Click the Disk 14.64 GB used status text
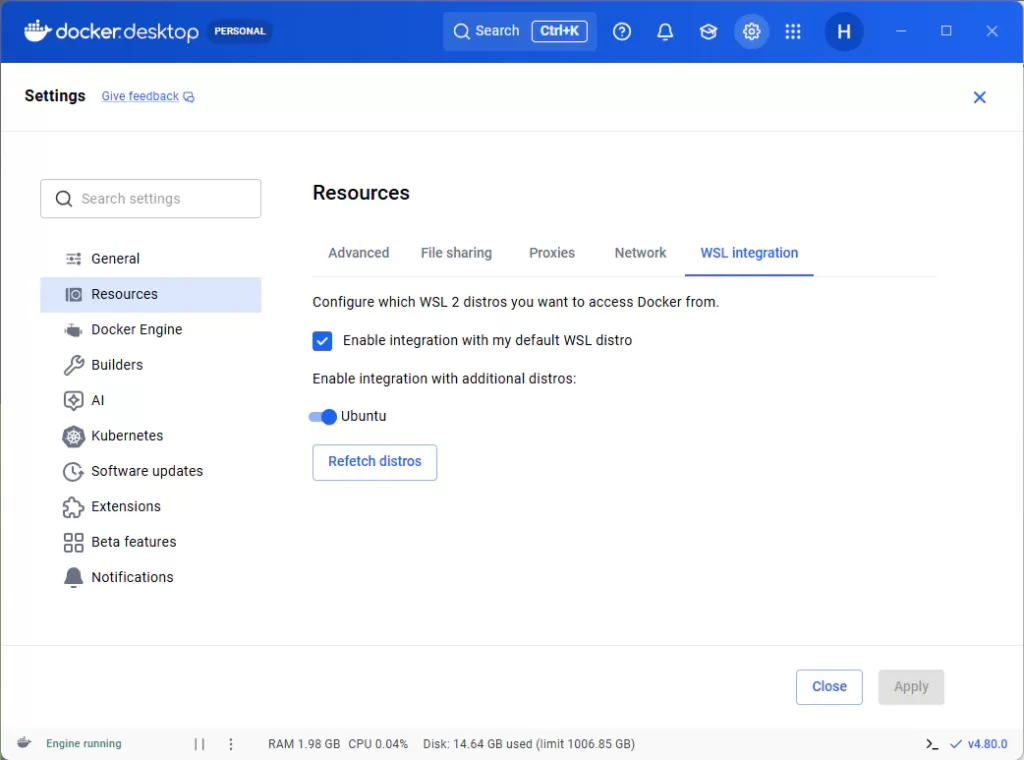Viewport: 1024px width, 760px height. (529, 744)
